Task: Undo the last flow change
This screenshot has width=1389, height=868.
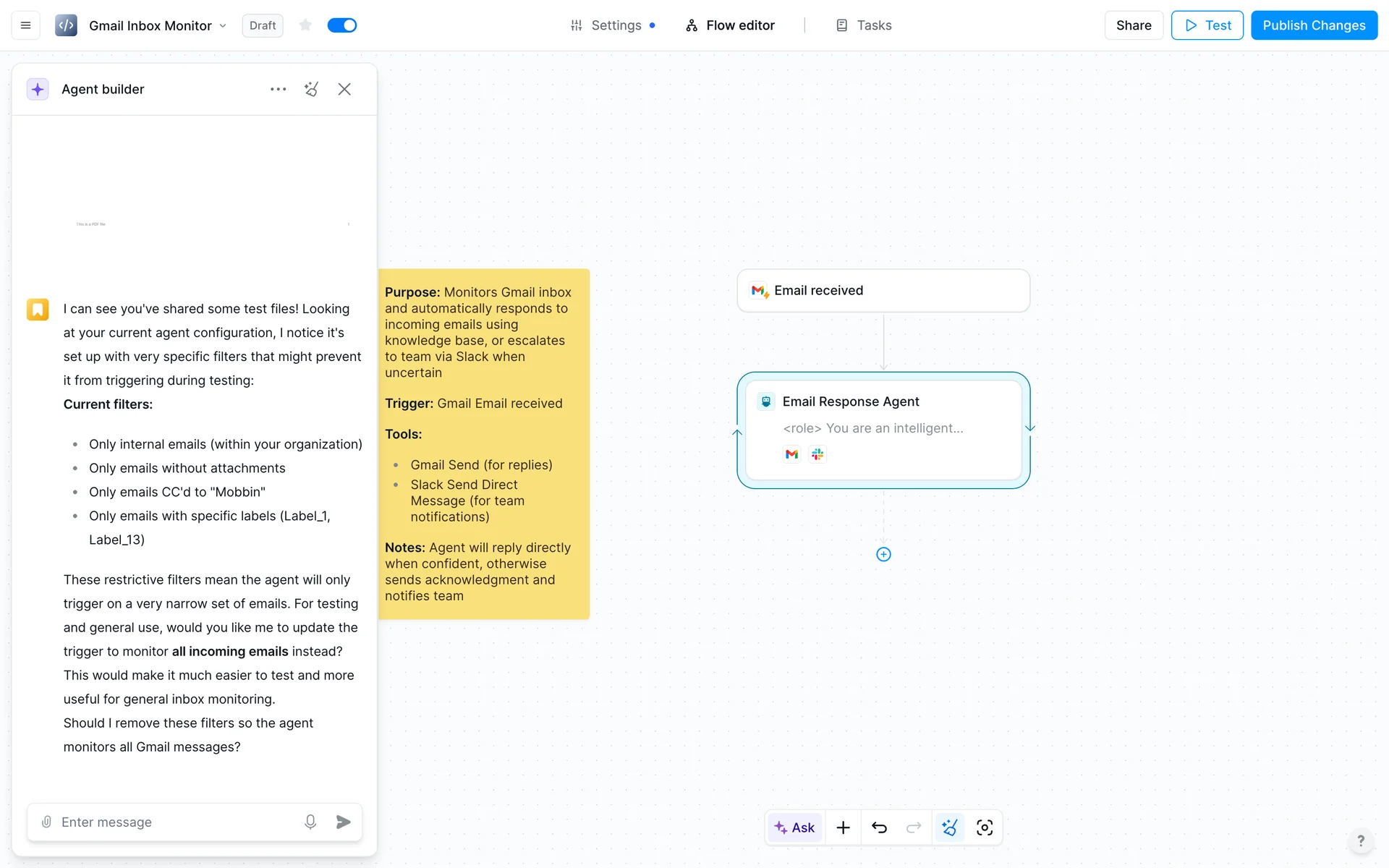Action: coord(879,827)
